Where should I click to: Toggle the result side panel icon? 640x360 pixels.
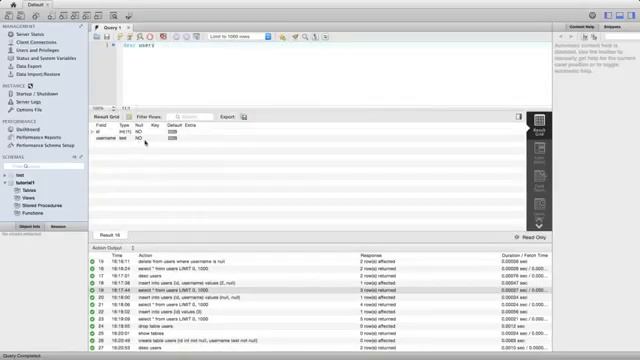click(518, 117)
